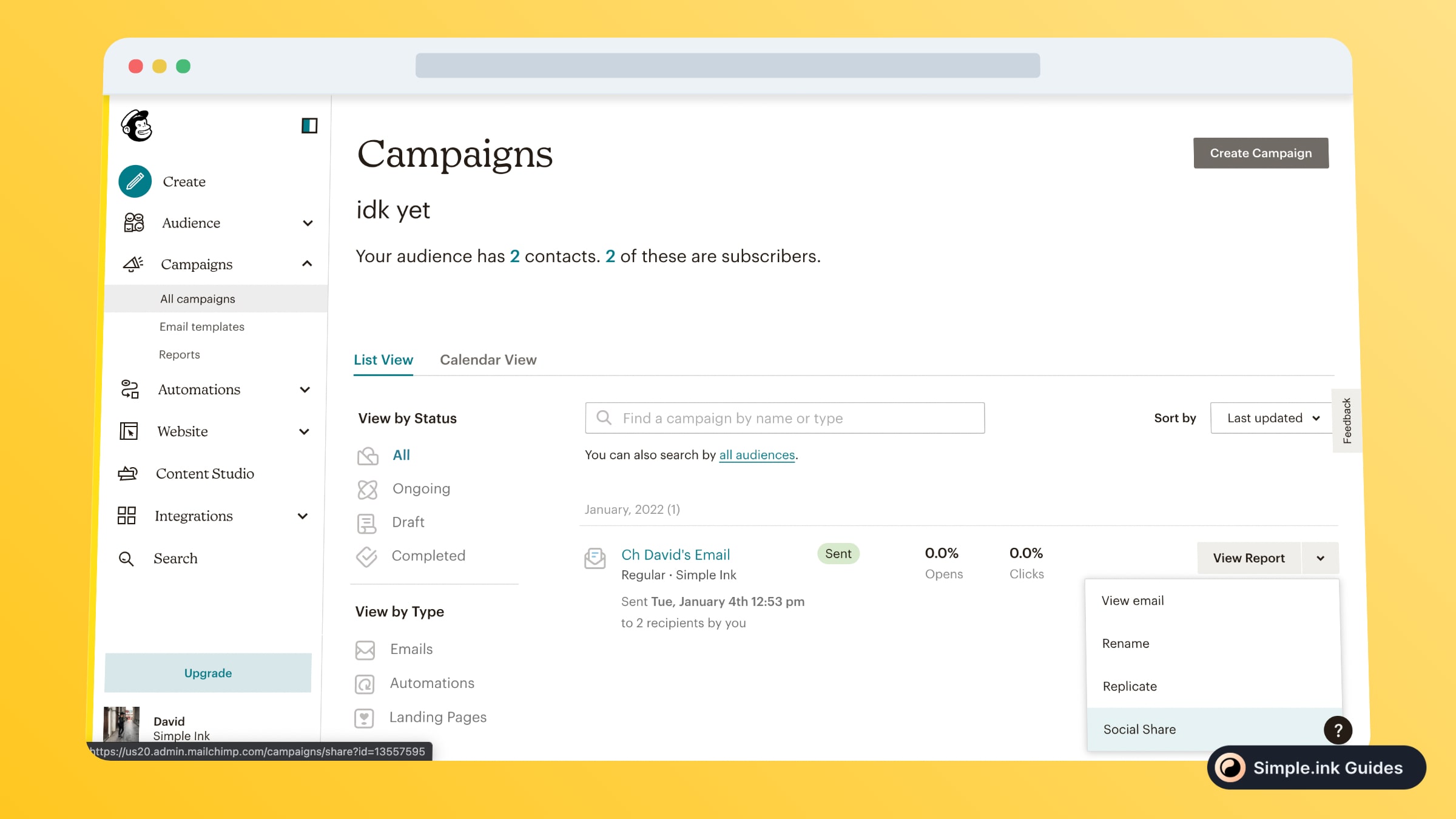1456x819 pixels.
Task: Open the Last updated sort dropdown
Action: [x=1272, y=418]
